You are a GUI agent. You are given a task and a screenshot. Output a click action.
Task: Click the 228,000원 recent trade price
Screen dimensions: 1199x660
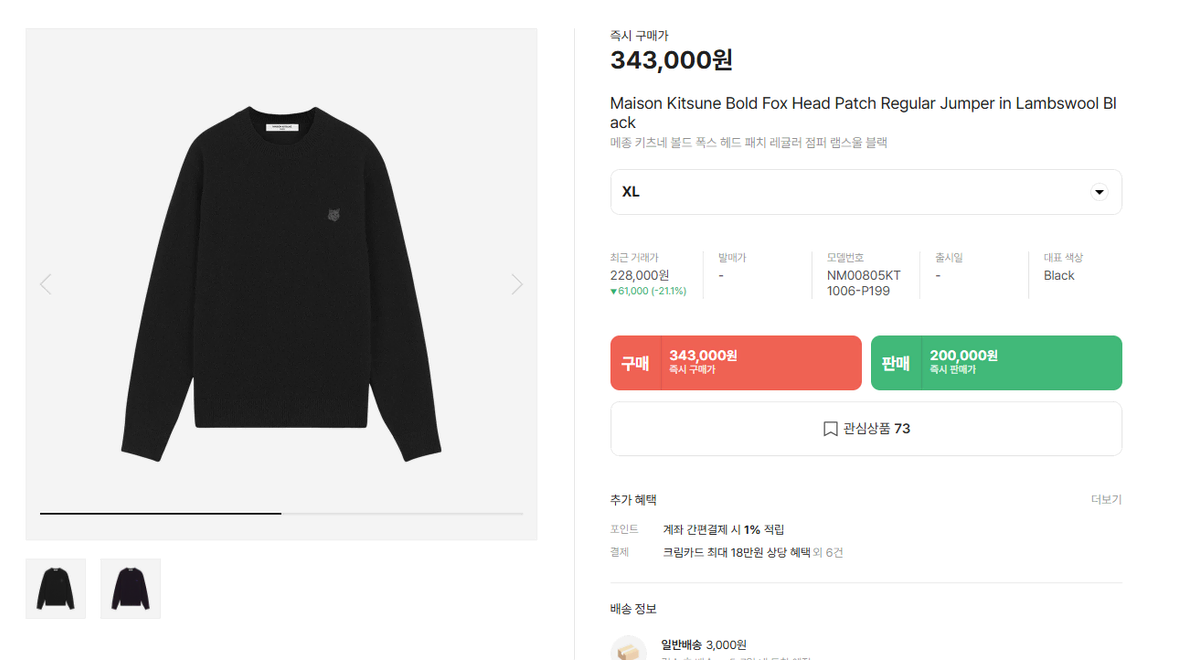point(640,275)
